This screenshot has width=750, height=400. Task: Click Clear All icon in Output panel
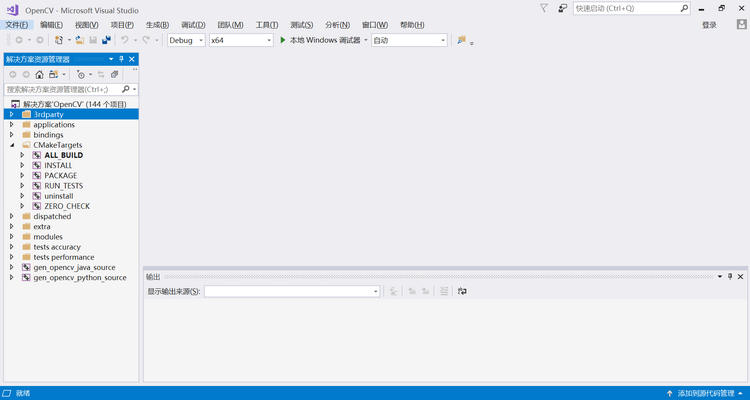[444, 291]
